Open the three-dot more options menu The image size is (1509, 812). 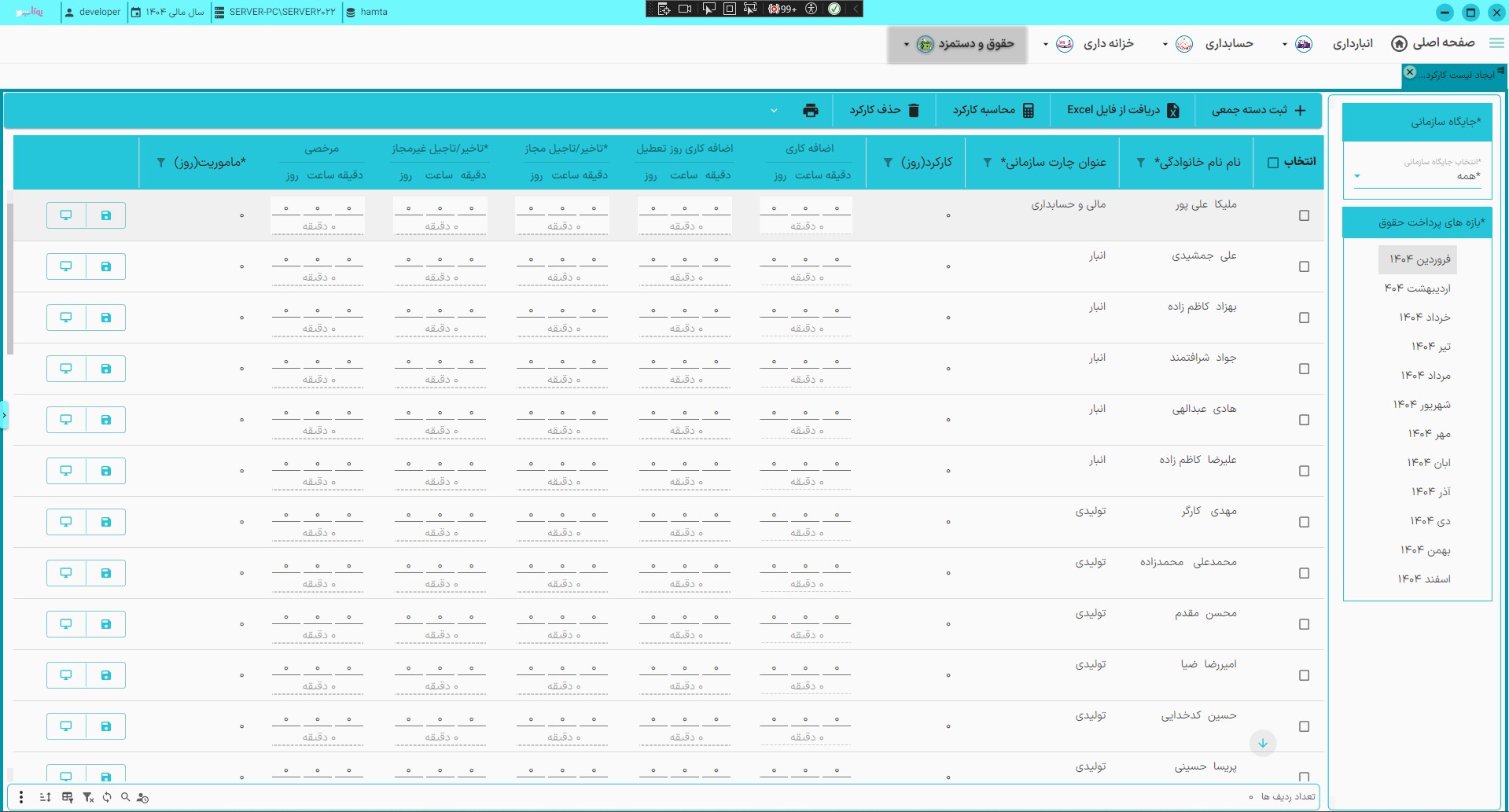[21, 797]
